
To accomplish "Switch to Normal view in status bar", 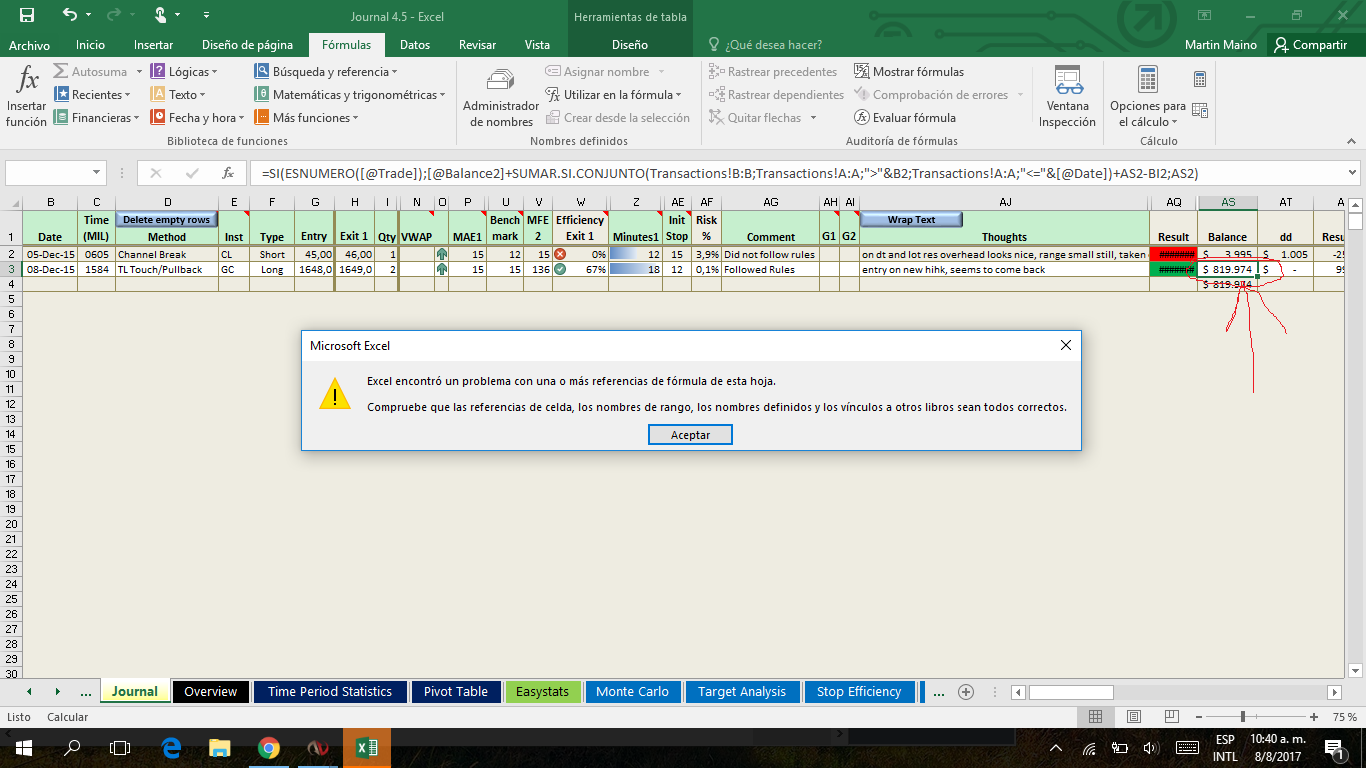I will pyautogui.click(x=1095, y=717).
